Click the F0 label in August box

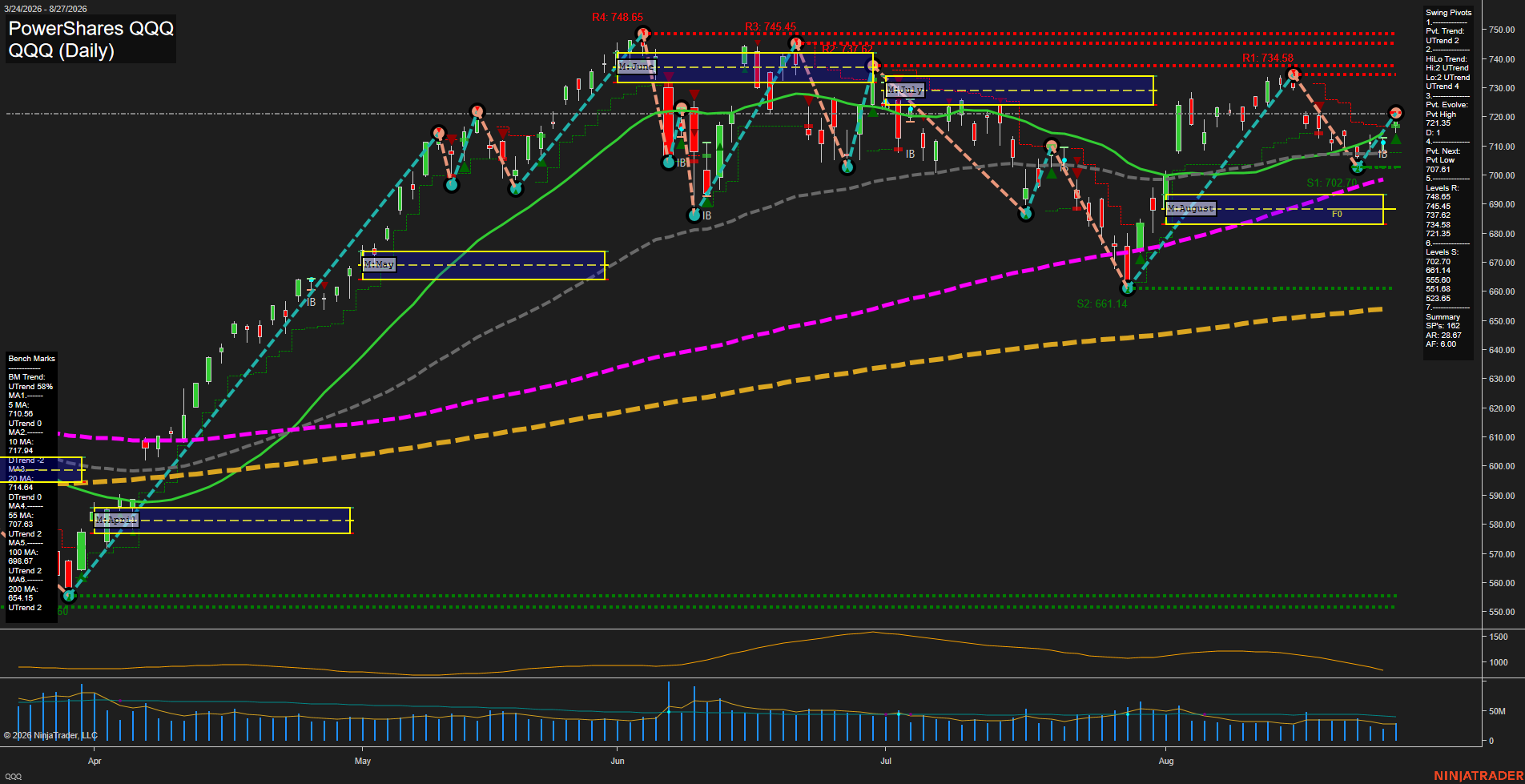(x=1337, y=215)
